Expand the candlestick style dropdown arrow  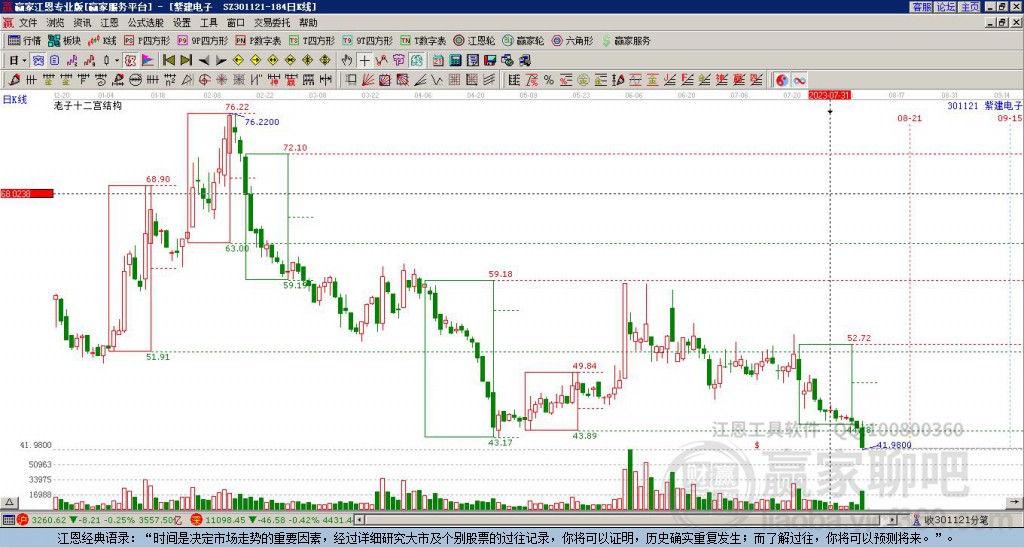[116, 61]
